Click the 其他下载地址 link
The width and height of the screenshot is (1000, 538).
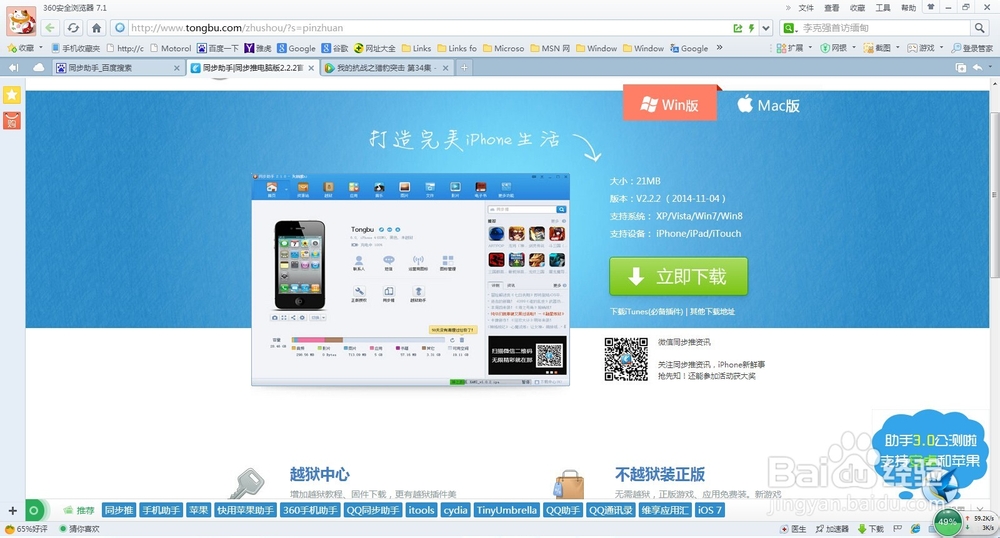pyautogui.click(x=712, y=312)
